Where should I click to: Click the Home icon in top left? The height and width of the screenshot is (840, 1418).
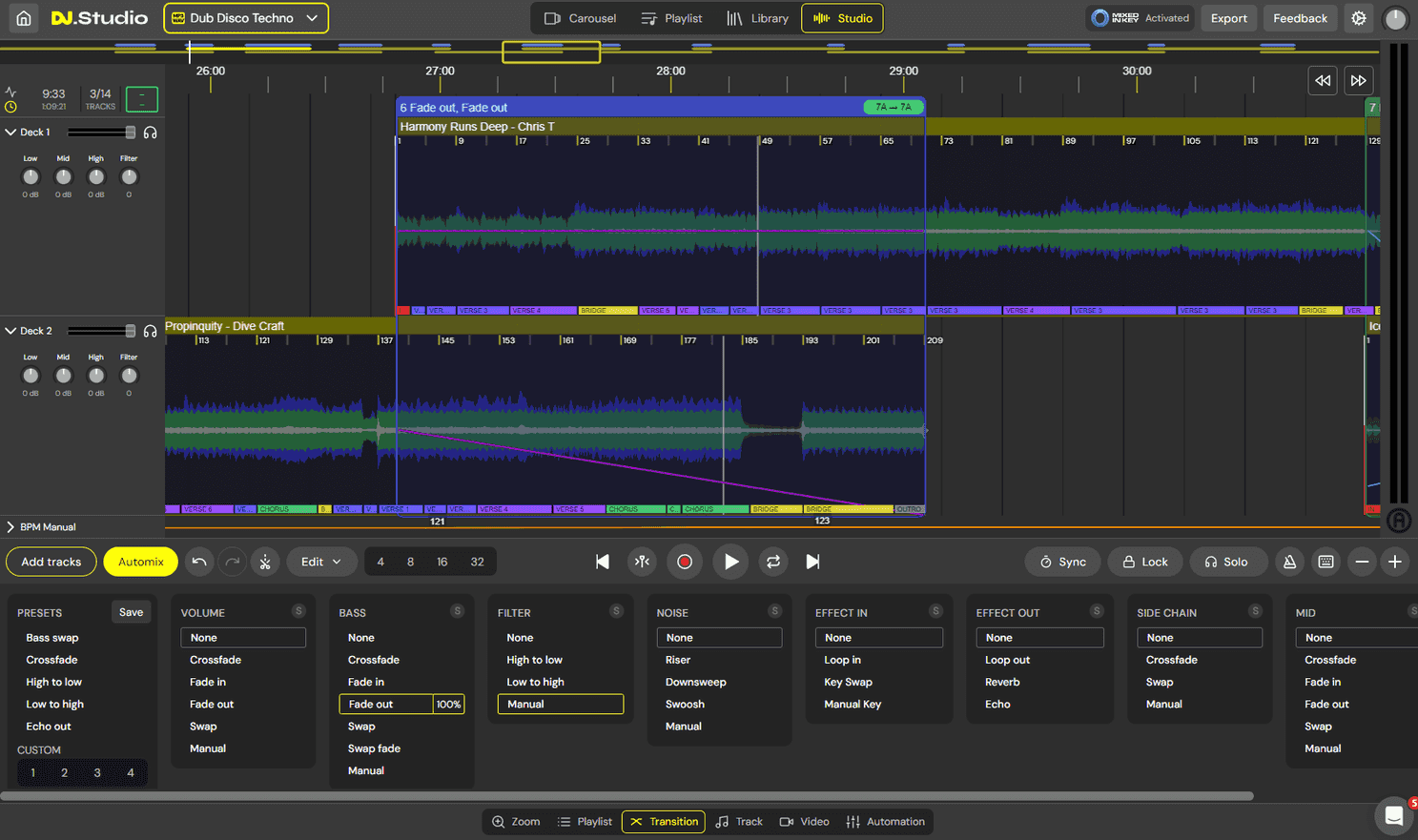pyautogui.click(x=23, y=17)
